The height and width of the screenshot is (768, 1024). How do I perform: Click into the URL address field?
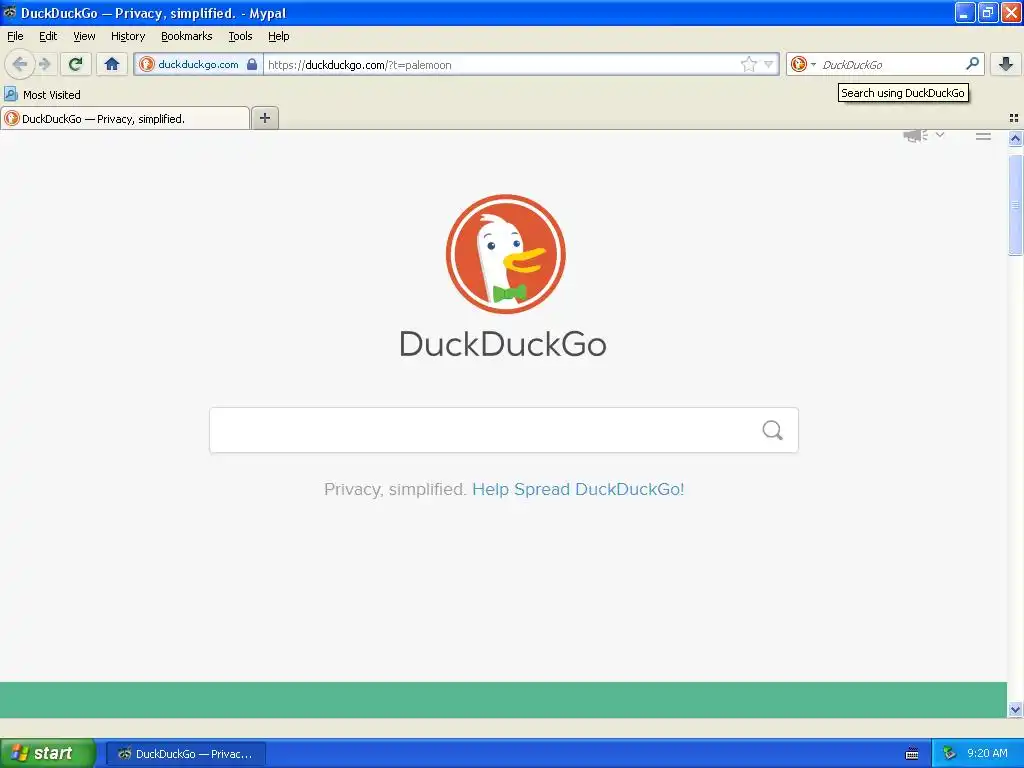click(x=502, y=65)
